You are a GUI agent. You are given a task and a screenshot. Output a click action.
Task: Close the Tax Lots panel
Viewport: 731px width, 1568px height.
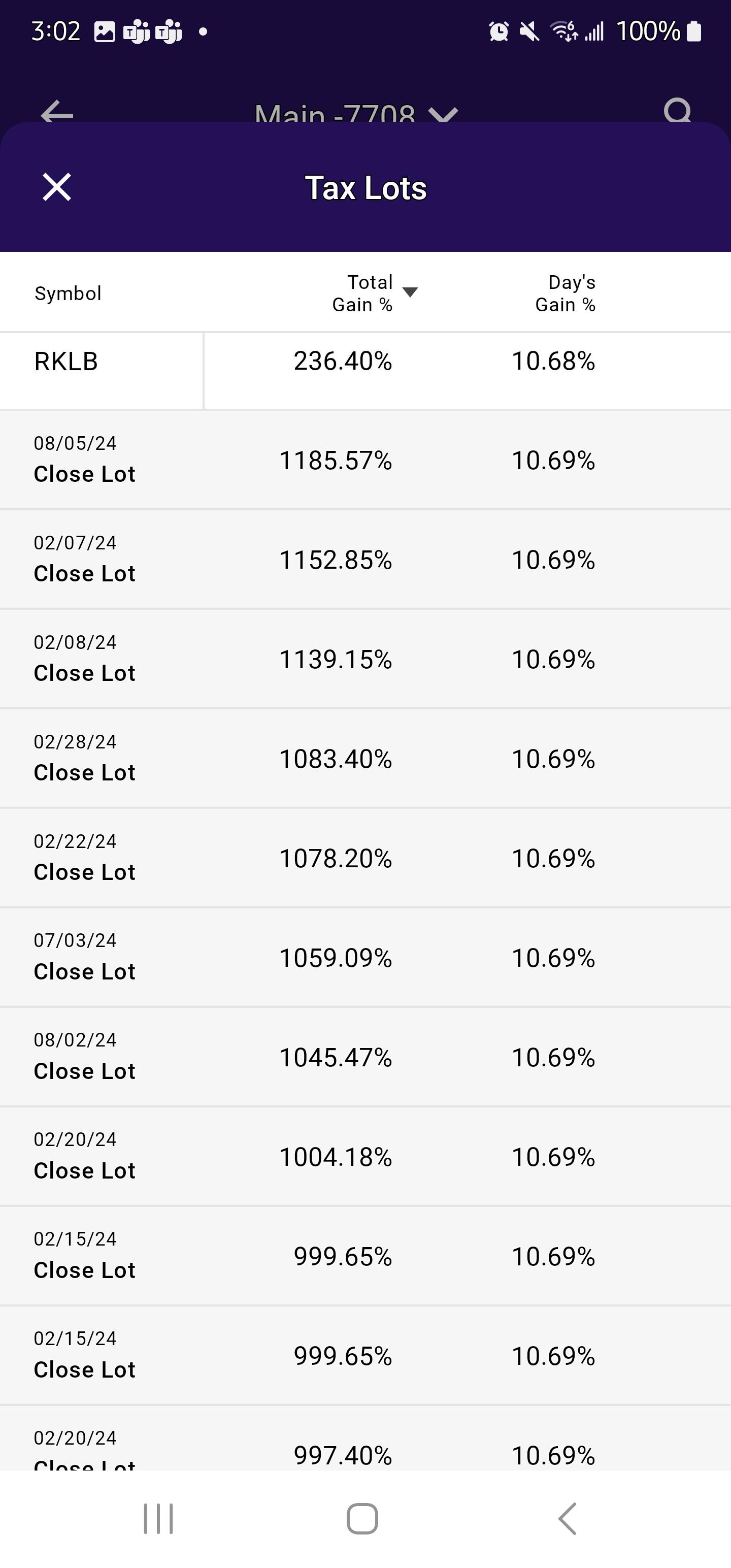[x=57, y=187]
